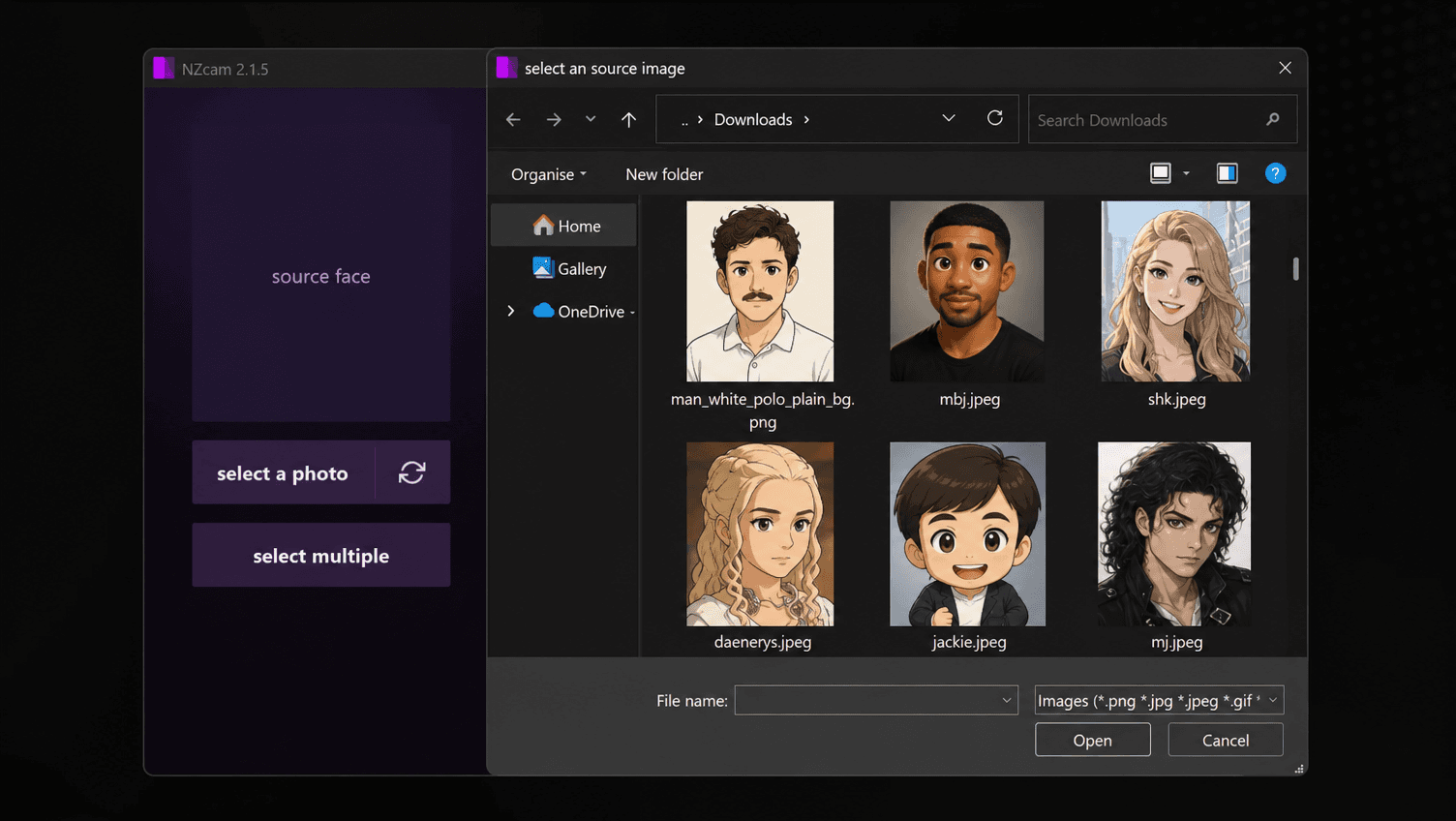Click the chevron after Downloads breadcrumb
This screenshot has width=1456, height=821.
pyautogui.click(x=806, y=119)
